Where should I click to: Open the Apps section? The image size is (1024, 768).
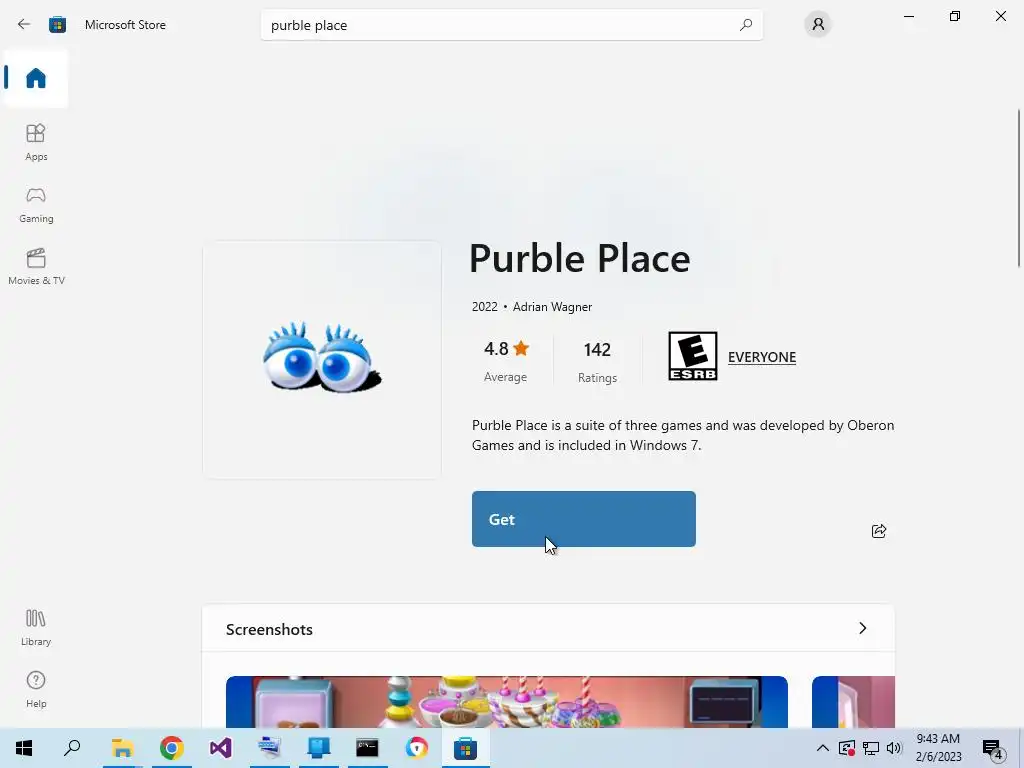click(36, 142)
